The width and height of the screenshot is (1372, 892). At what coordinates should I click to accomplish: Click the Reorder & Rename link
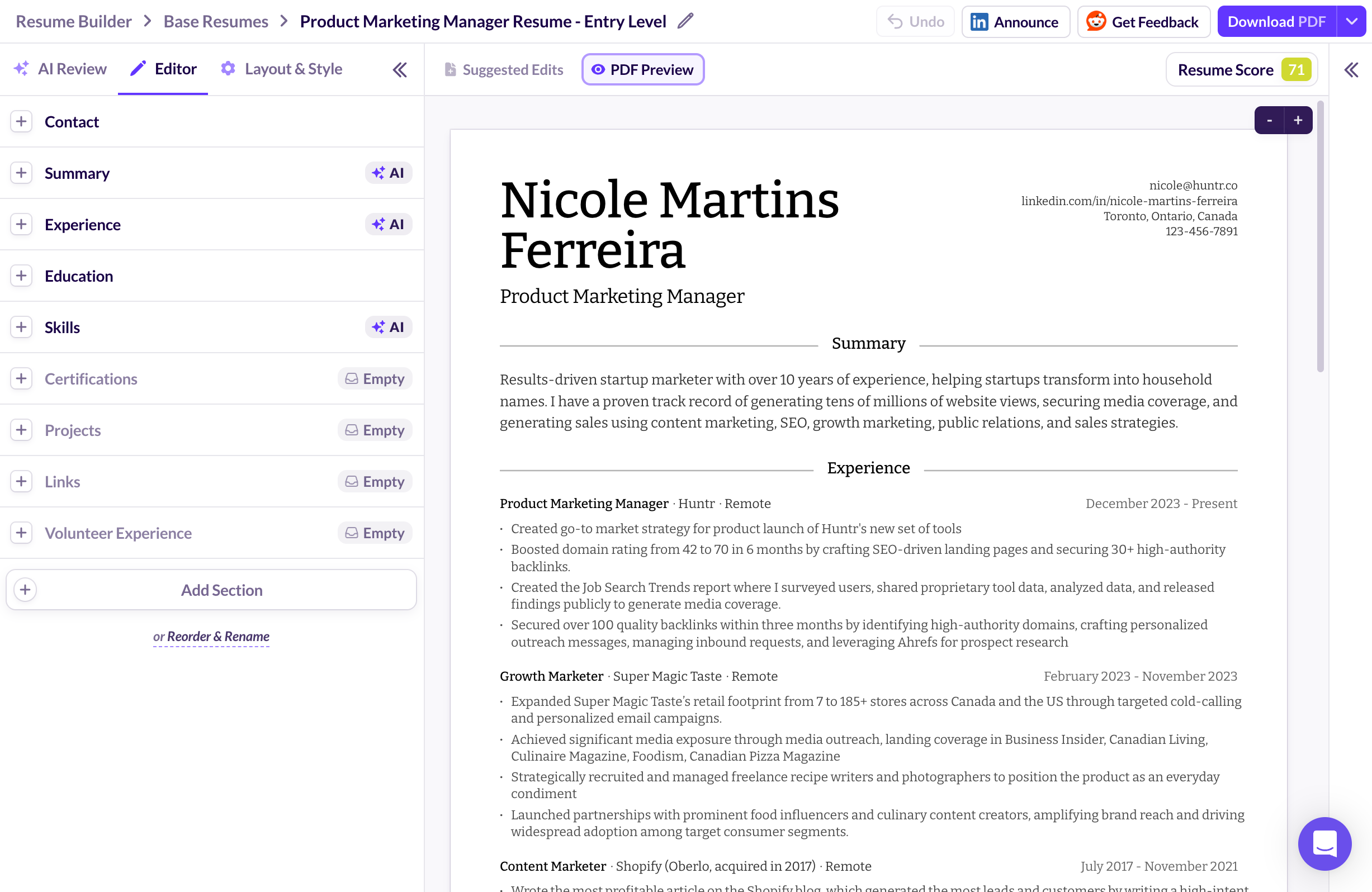click(217, 636)
